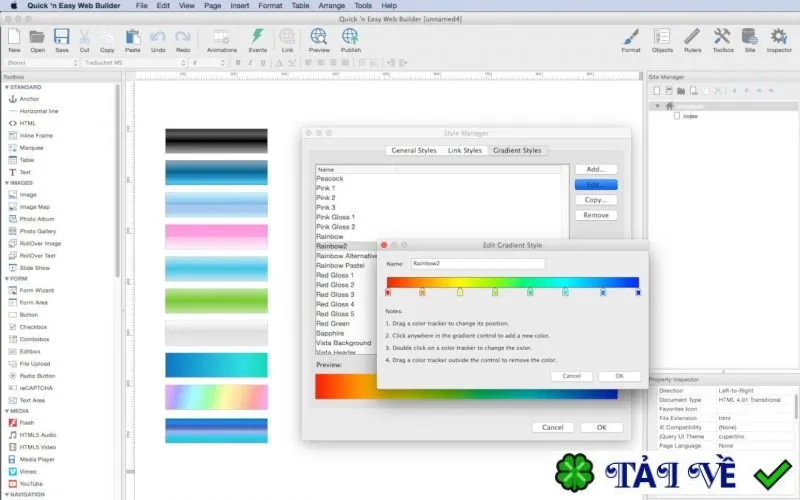The width and height of the screenshot is (800, 500).
Task: Open the Apple menu
Action: click(x=14, y=6)
